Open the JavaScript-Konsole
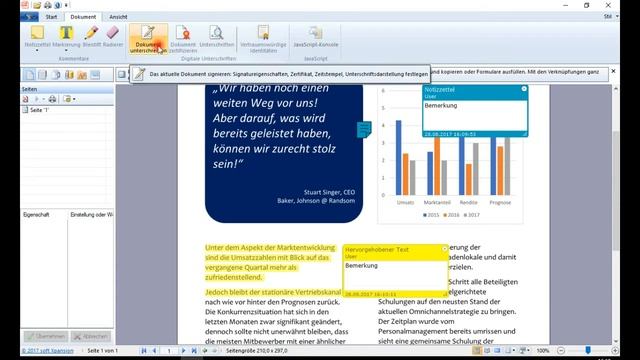The height and width of the screenshot is (360, 640). (x=316, y=37)
